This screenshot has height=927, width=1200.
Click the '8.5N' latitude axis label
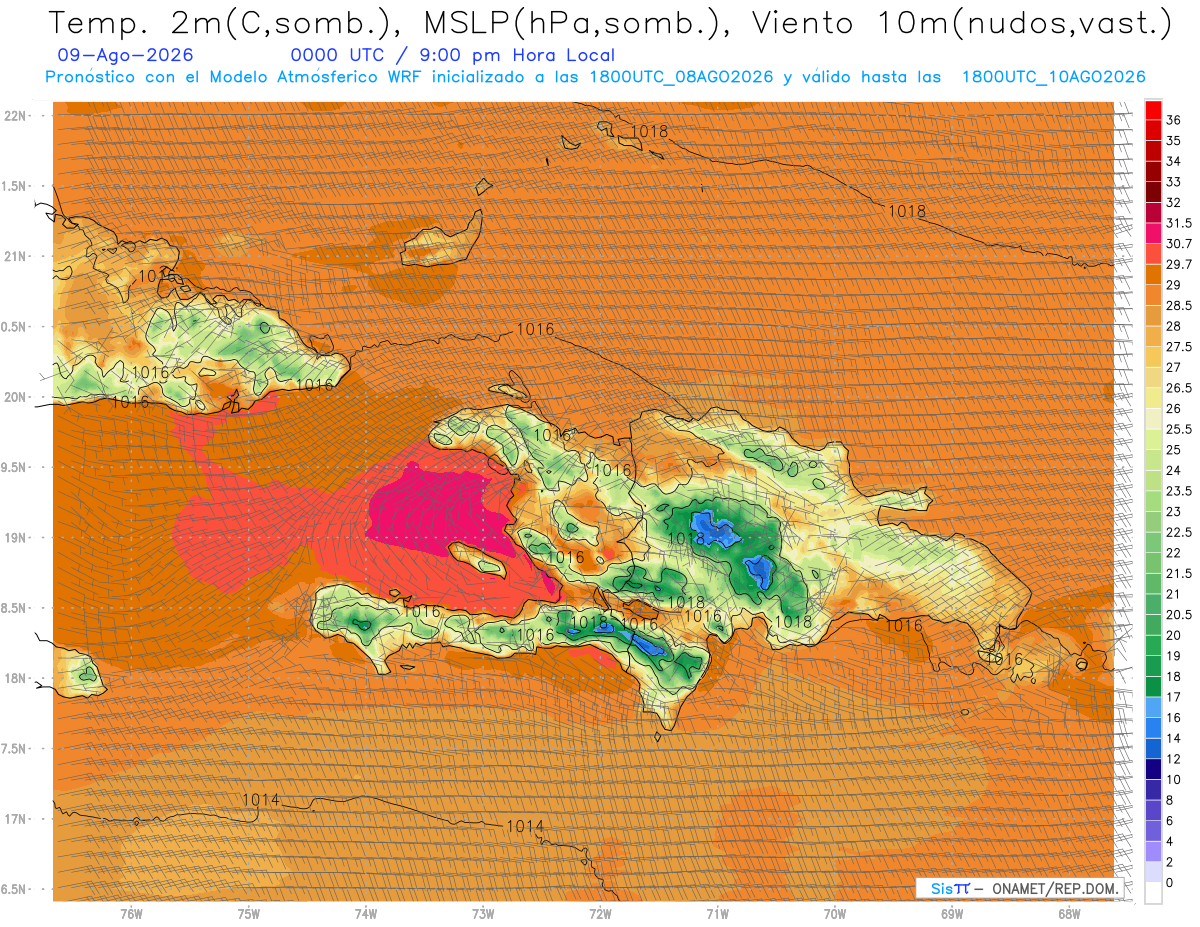click(x=15, y=608)
